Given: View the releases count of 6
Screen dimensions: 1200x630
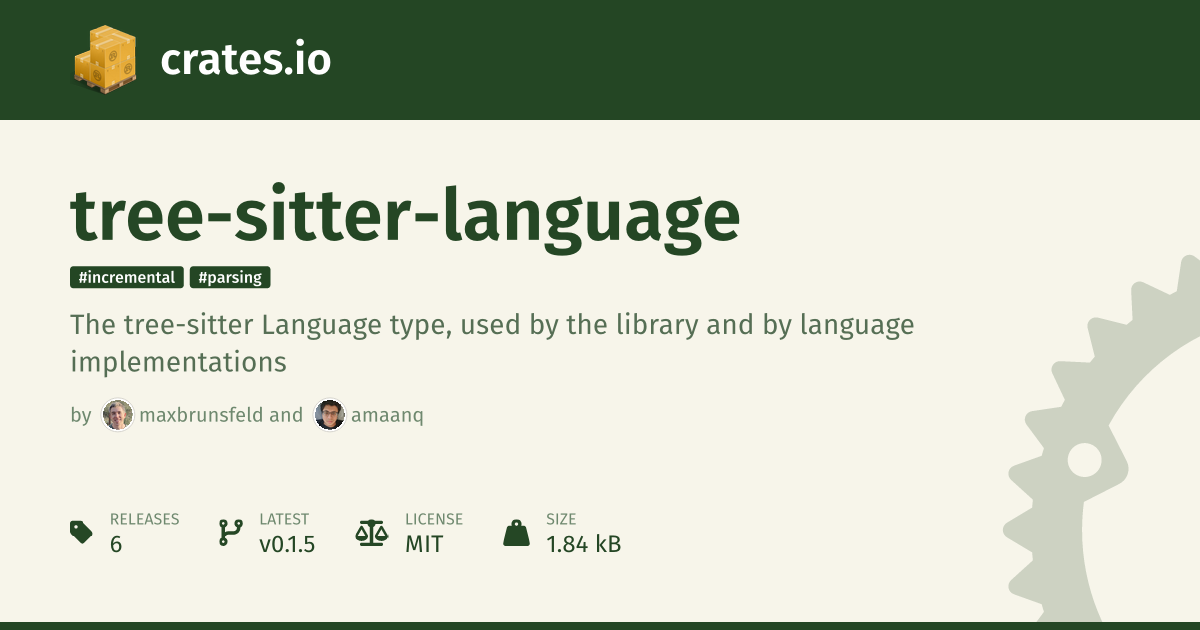Looking at the screenshot, I should click(116, 544).
